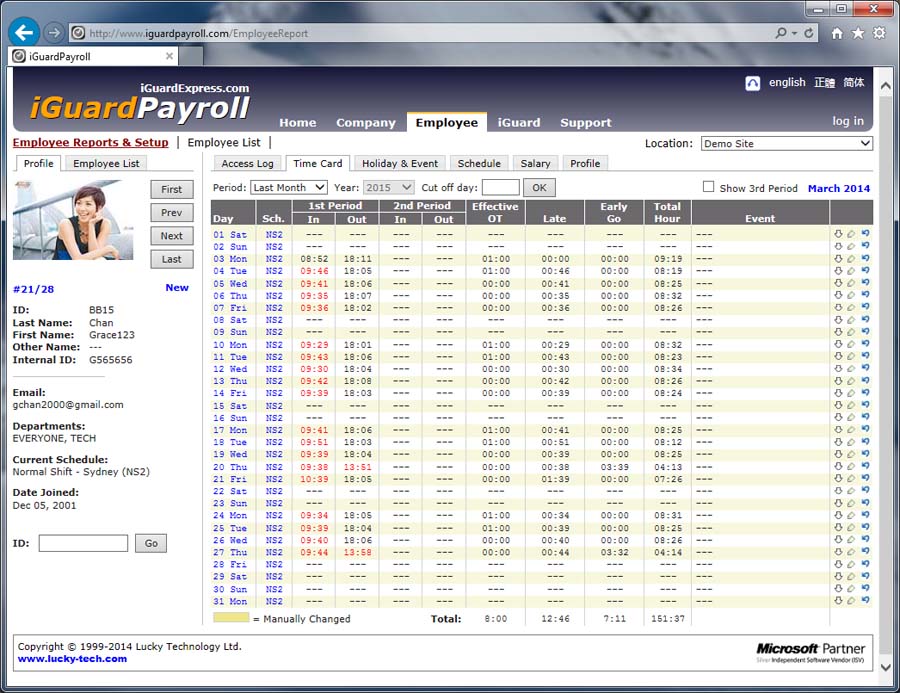
Task: Select the Time Card tab
Action: [x=317, y=164]
